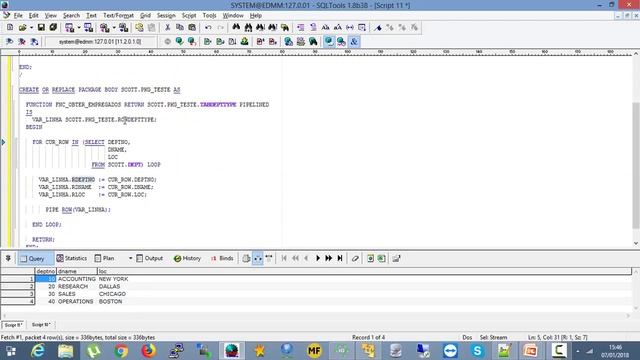This screenshot has height=360, width=640.
Task: Open Internet Explorer from taskbar
Action: click(38, 351)
